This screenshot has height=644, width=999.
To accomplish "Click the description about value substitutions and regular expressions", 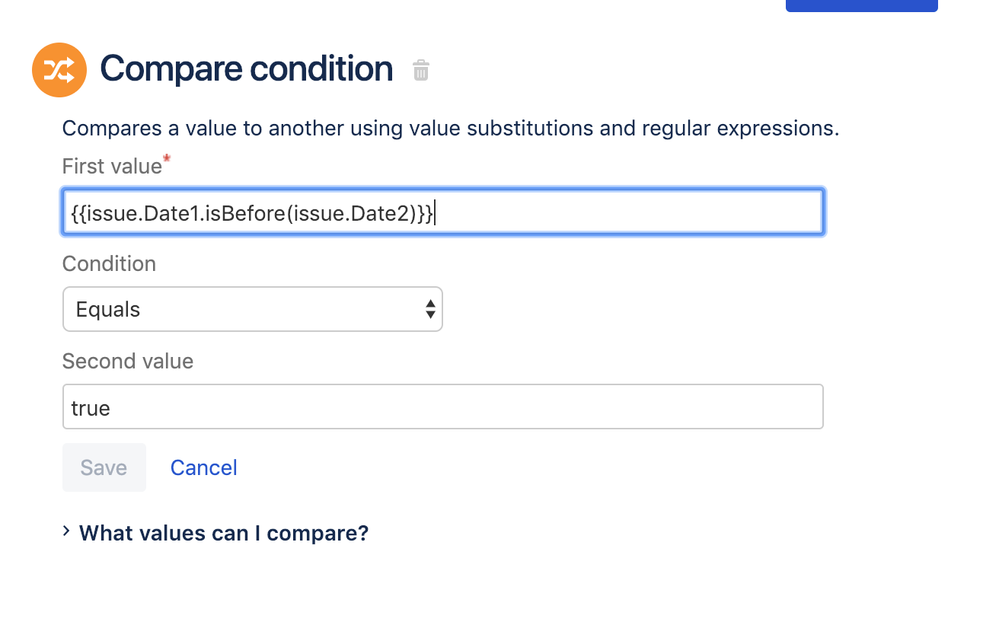I will pyautogui.click(x=450, y=129).
